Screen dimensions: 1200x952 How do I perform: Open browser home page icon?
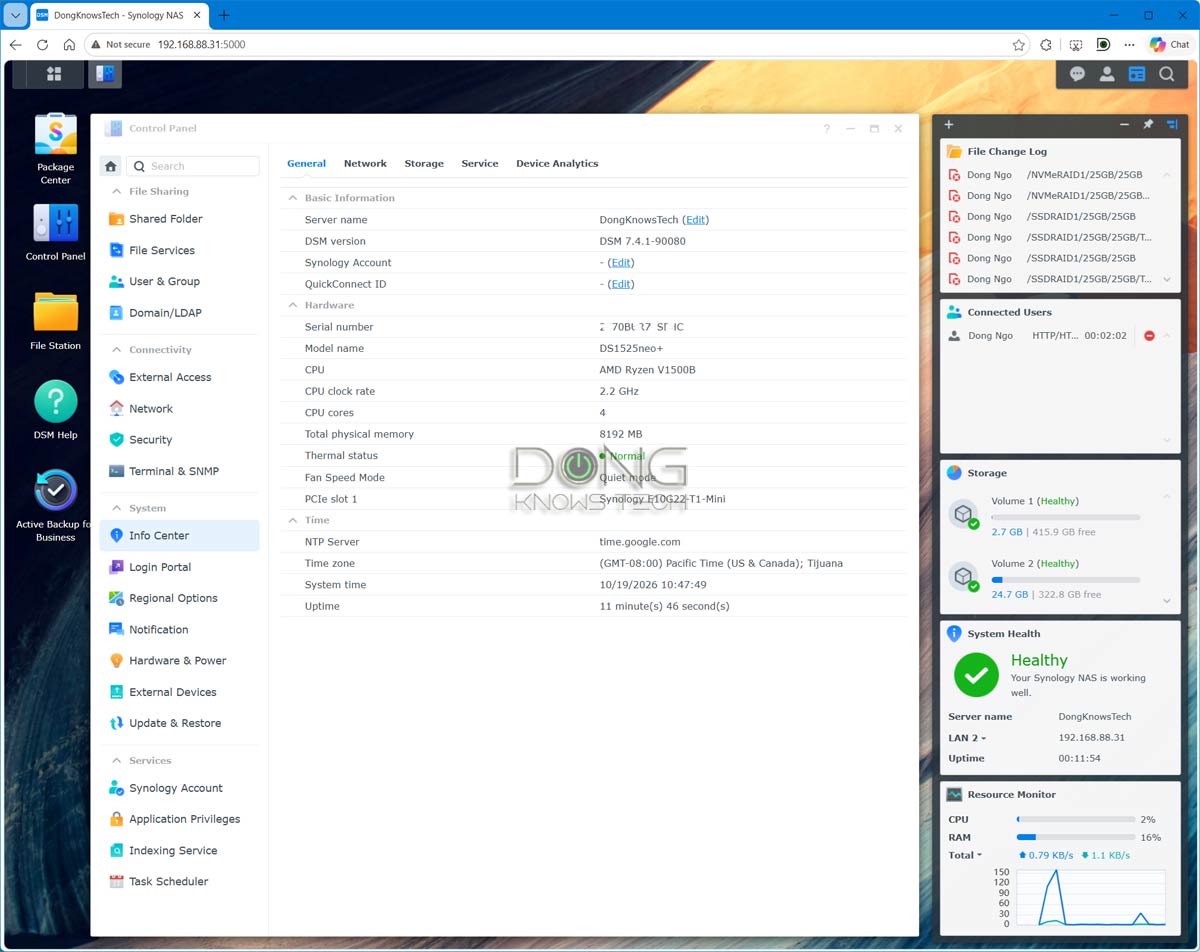click(69, 45)
